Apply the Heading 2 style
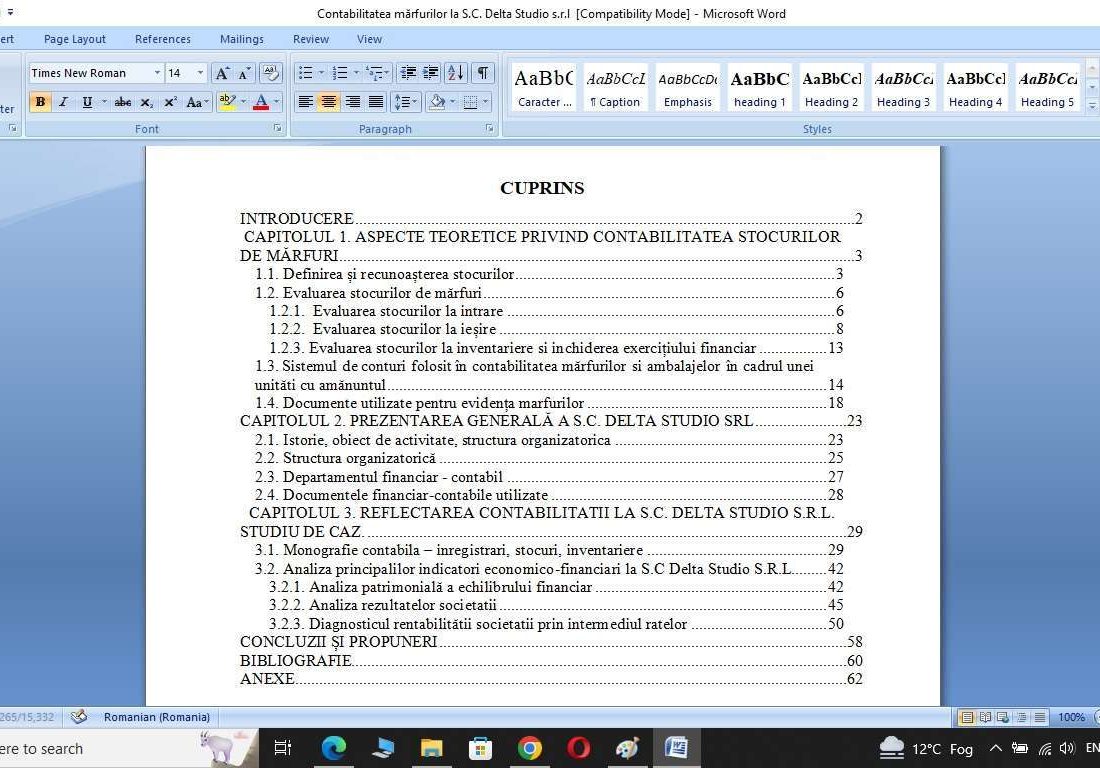The height and width of the screenshot is (768, 1100). 831,87
